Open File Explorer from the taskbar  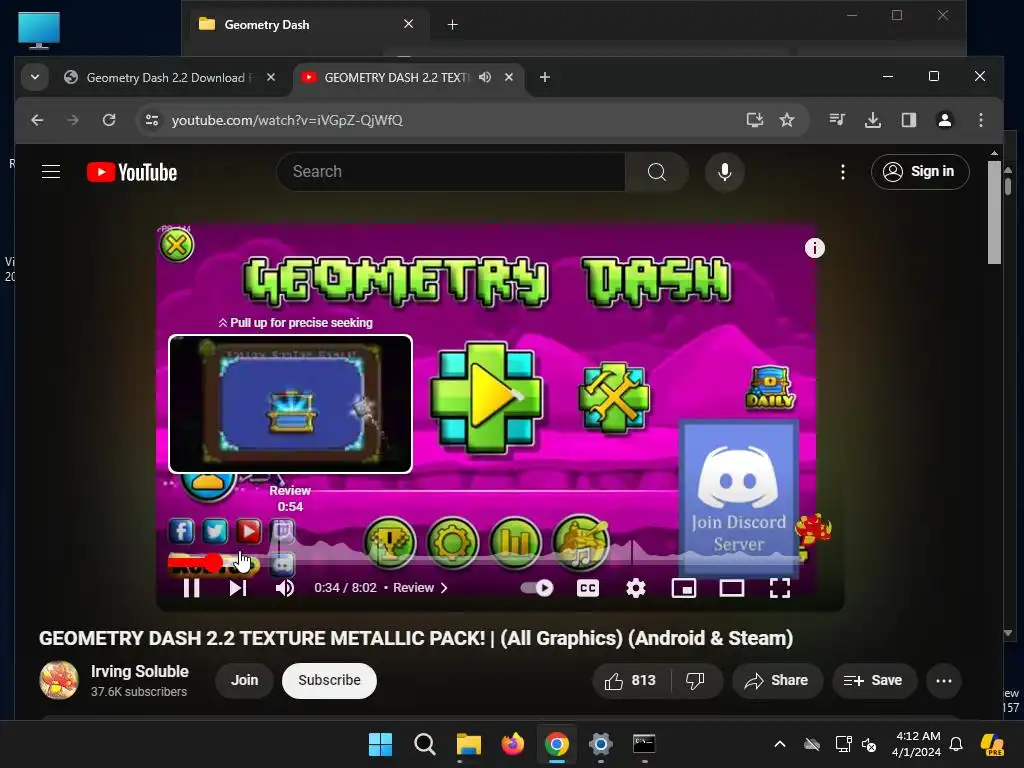(468, 744)
